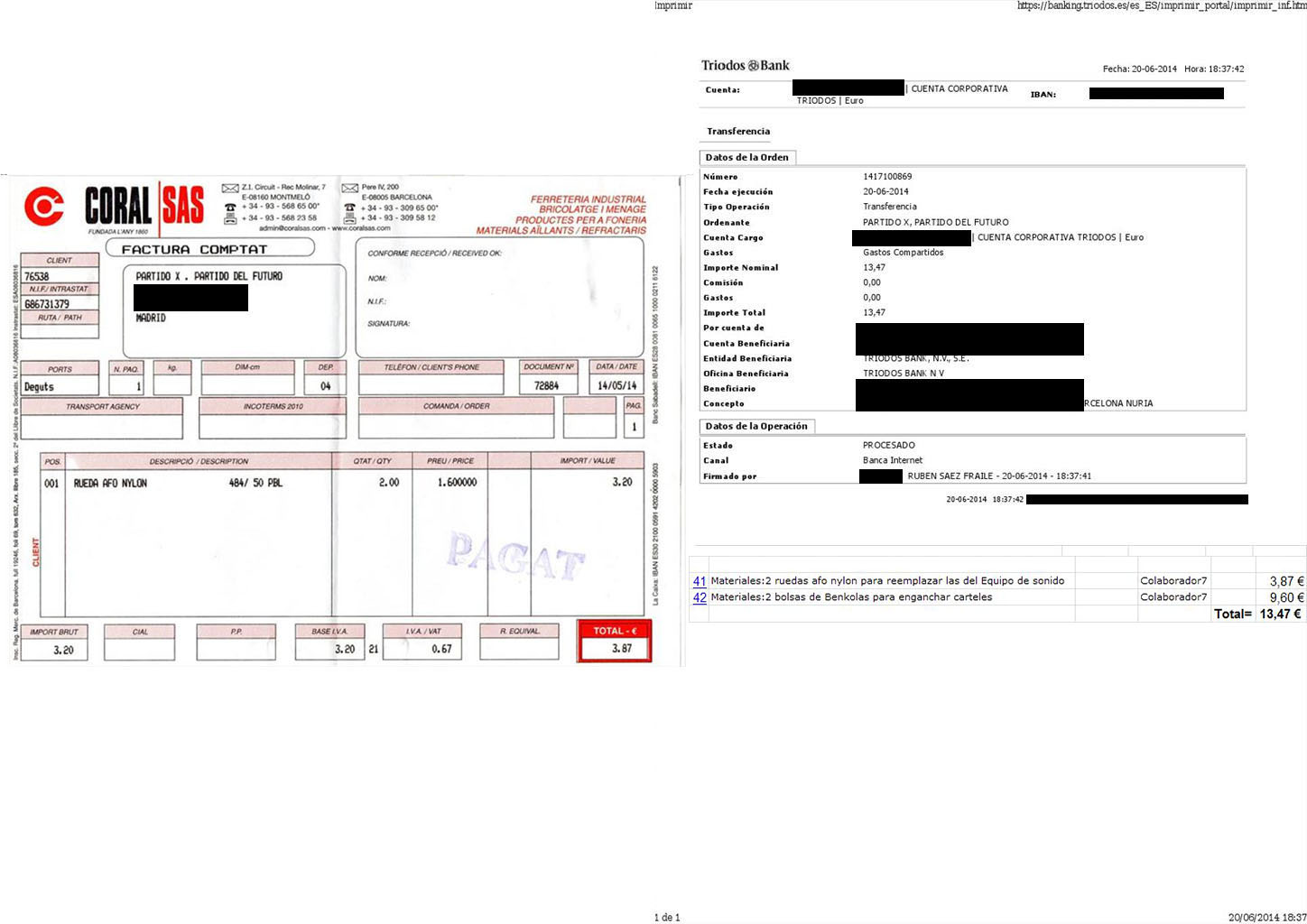Click the 'RUBEN SAEZ FRAILE' signature line
The width and height of the screenshot is (1307, 924).
[x=999, y=476]
